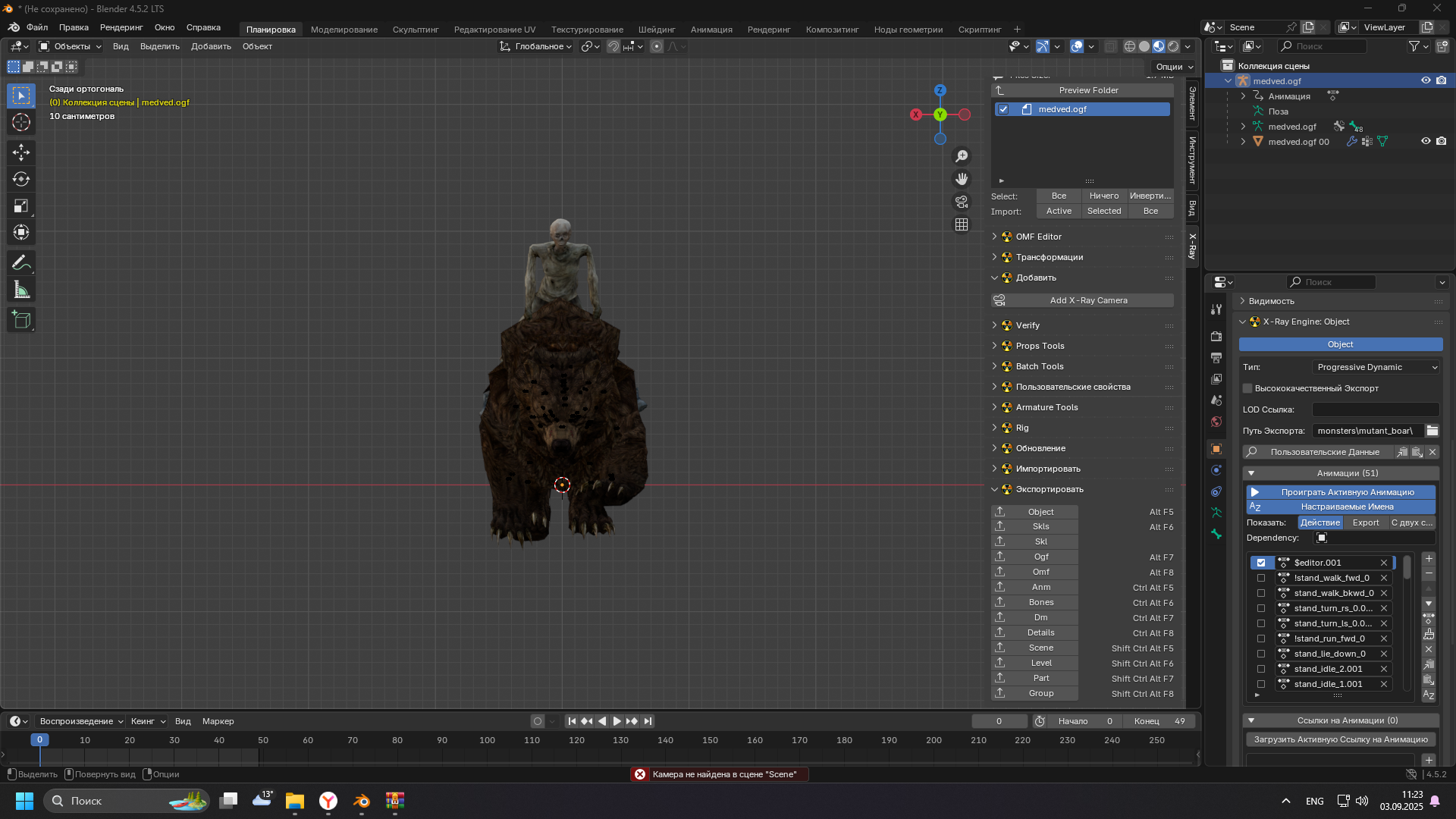Select the Measure ruler tool
The height and width of the screenshot is (819, 1456).
[x=21, y=290]
